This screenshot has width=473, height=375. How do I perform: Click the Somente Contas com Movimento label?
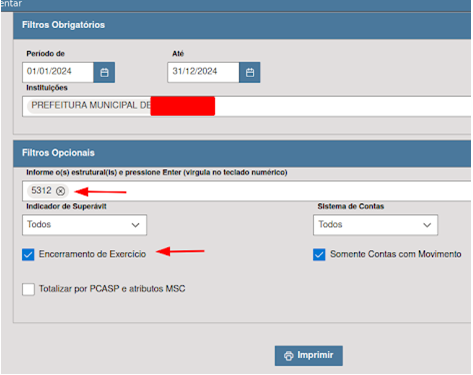click(396, 254)
